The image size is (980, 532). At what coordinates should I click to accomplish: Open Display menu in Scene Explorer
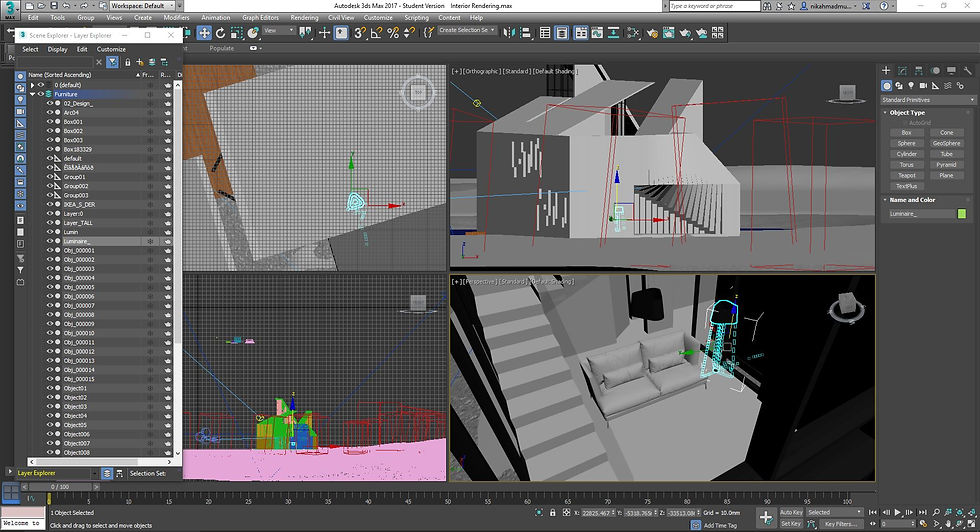coord(57,49)
